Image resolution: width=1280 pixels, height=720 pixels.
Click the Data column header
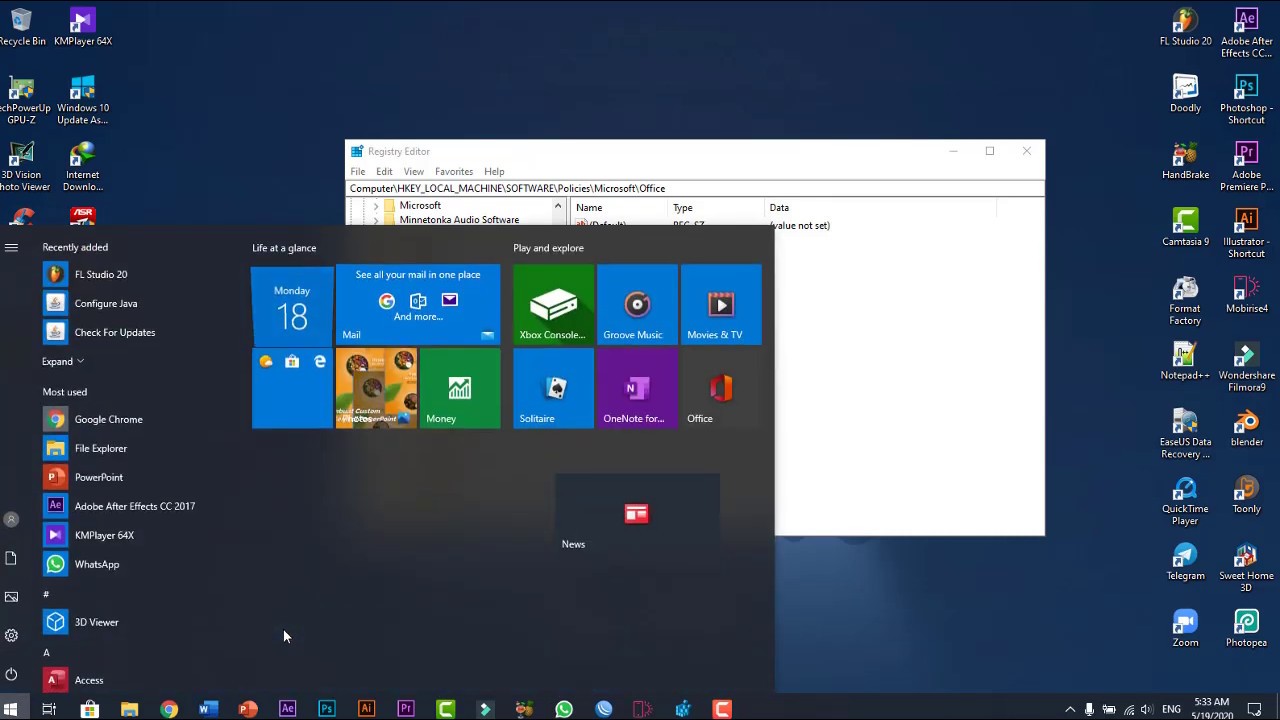880,207
